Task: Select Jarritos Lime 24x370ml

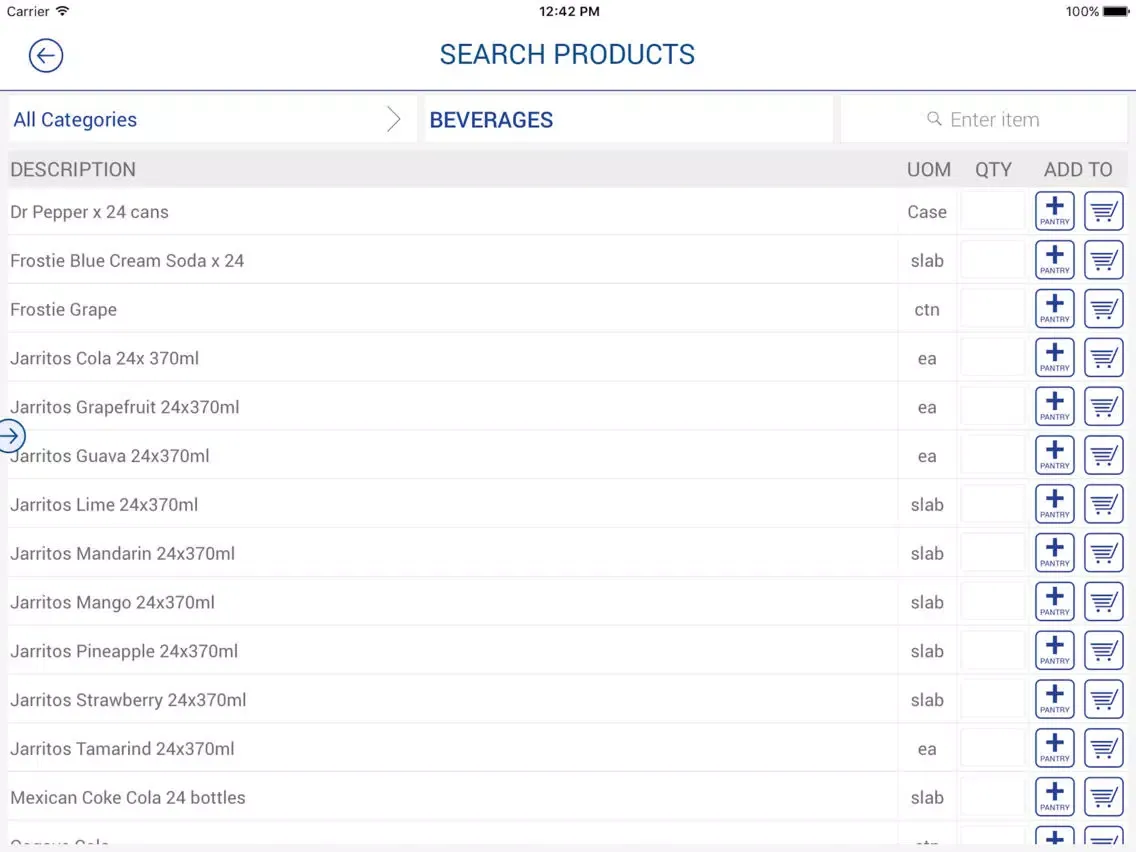Action: [104, 504]
